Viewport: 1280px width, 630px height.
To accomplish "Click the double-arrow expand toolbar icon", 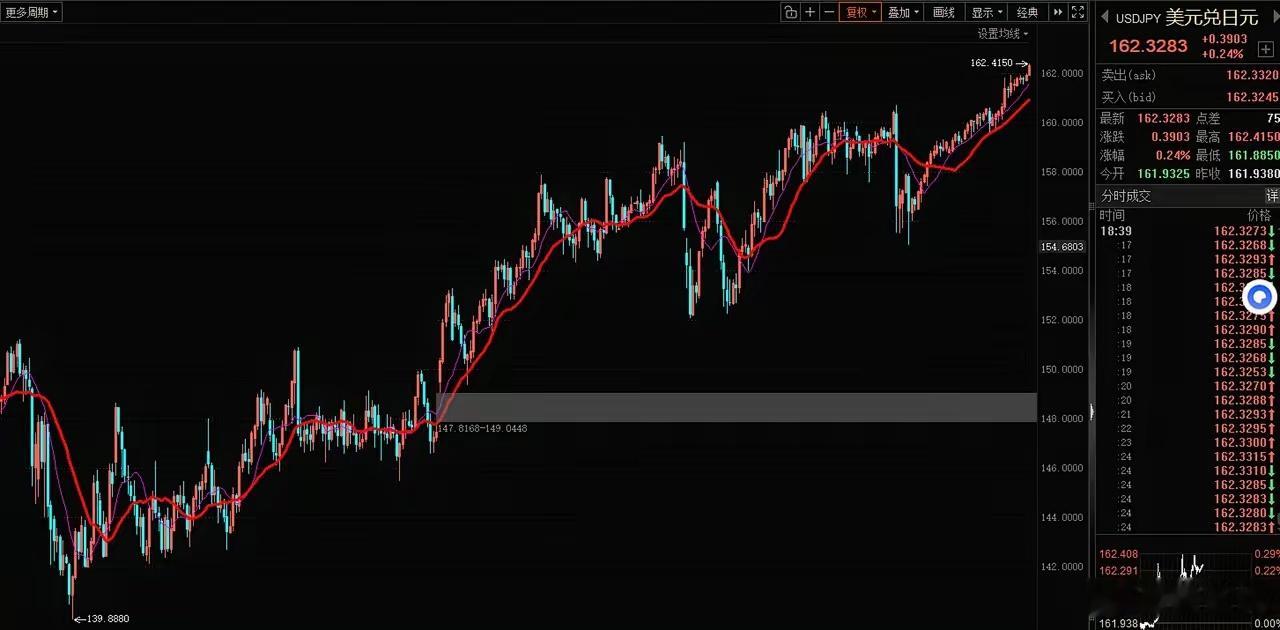I will (1058, 12).
